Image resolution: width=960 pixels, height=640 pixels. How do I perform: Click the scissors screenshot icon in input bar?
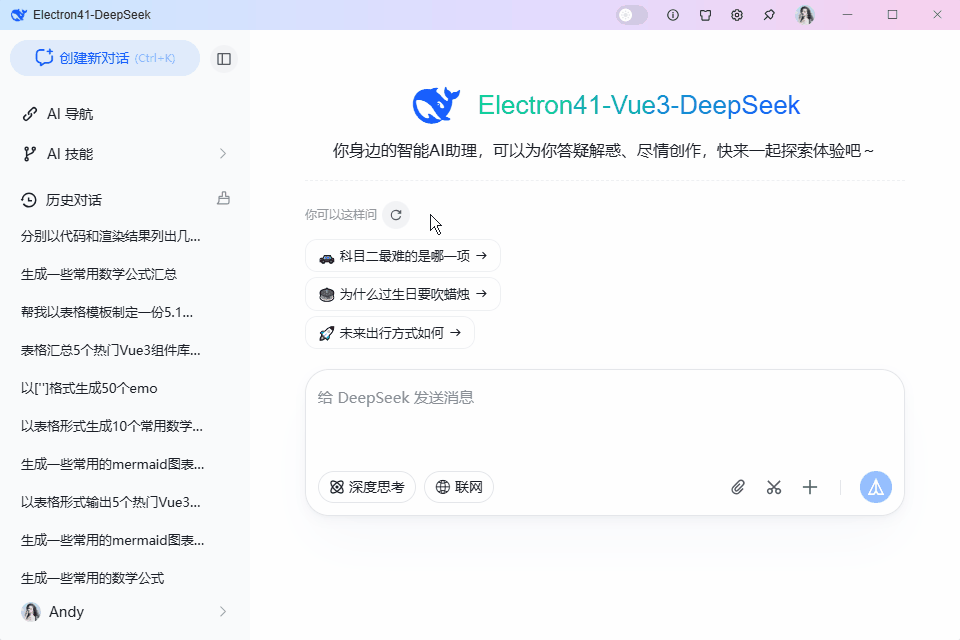(x=774, y=487)
